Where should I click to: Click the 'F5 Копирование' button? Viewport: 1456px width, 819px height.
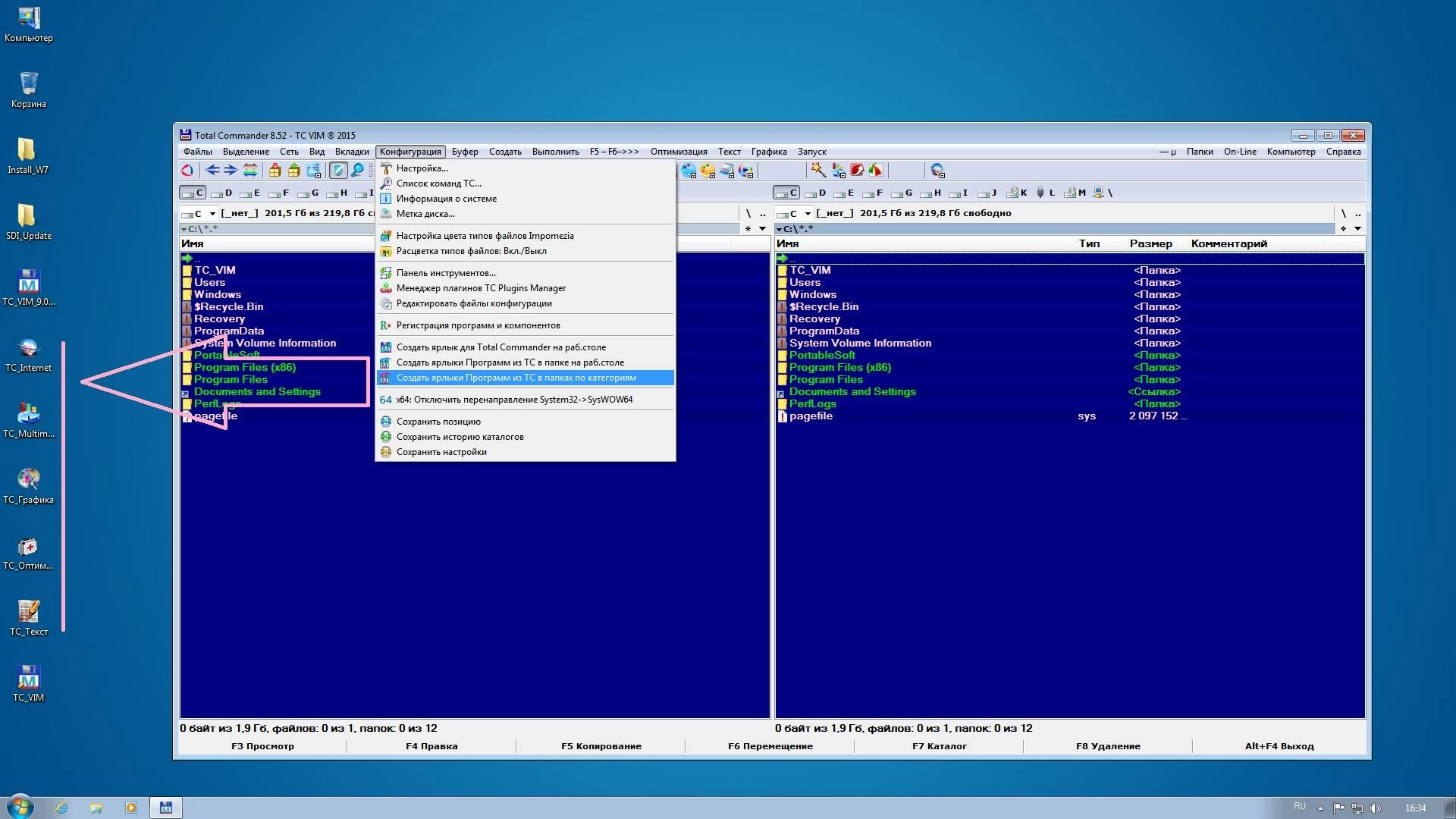[601, 747]
